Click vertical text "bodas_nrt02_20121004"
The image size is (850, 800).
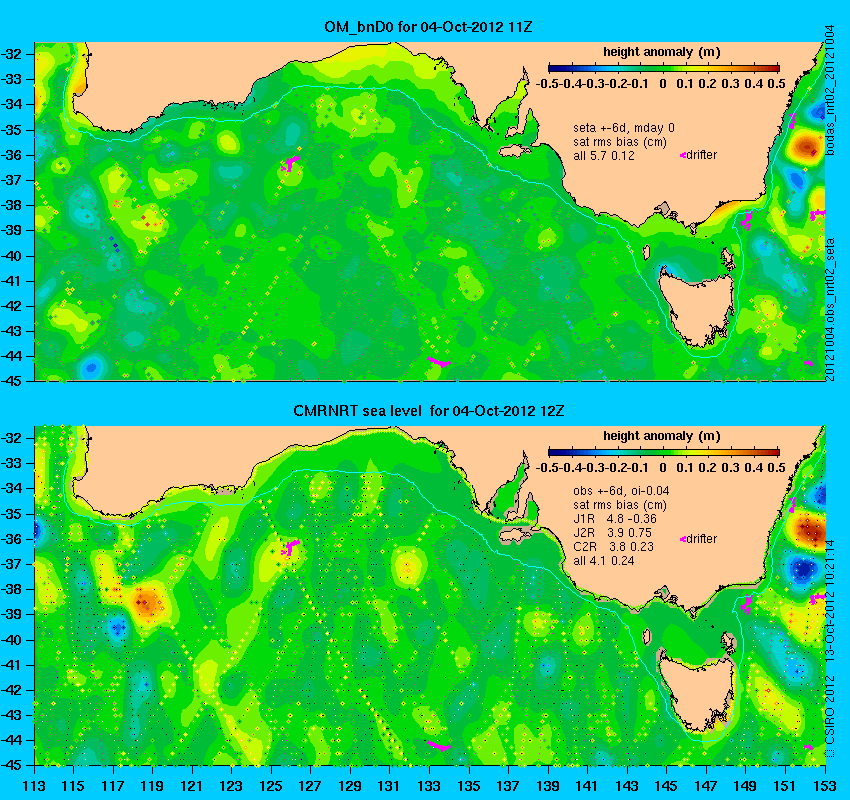tap(830, 90)
